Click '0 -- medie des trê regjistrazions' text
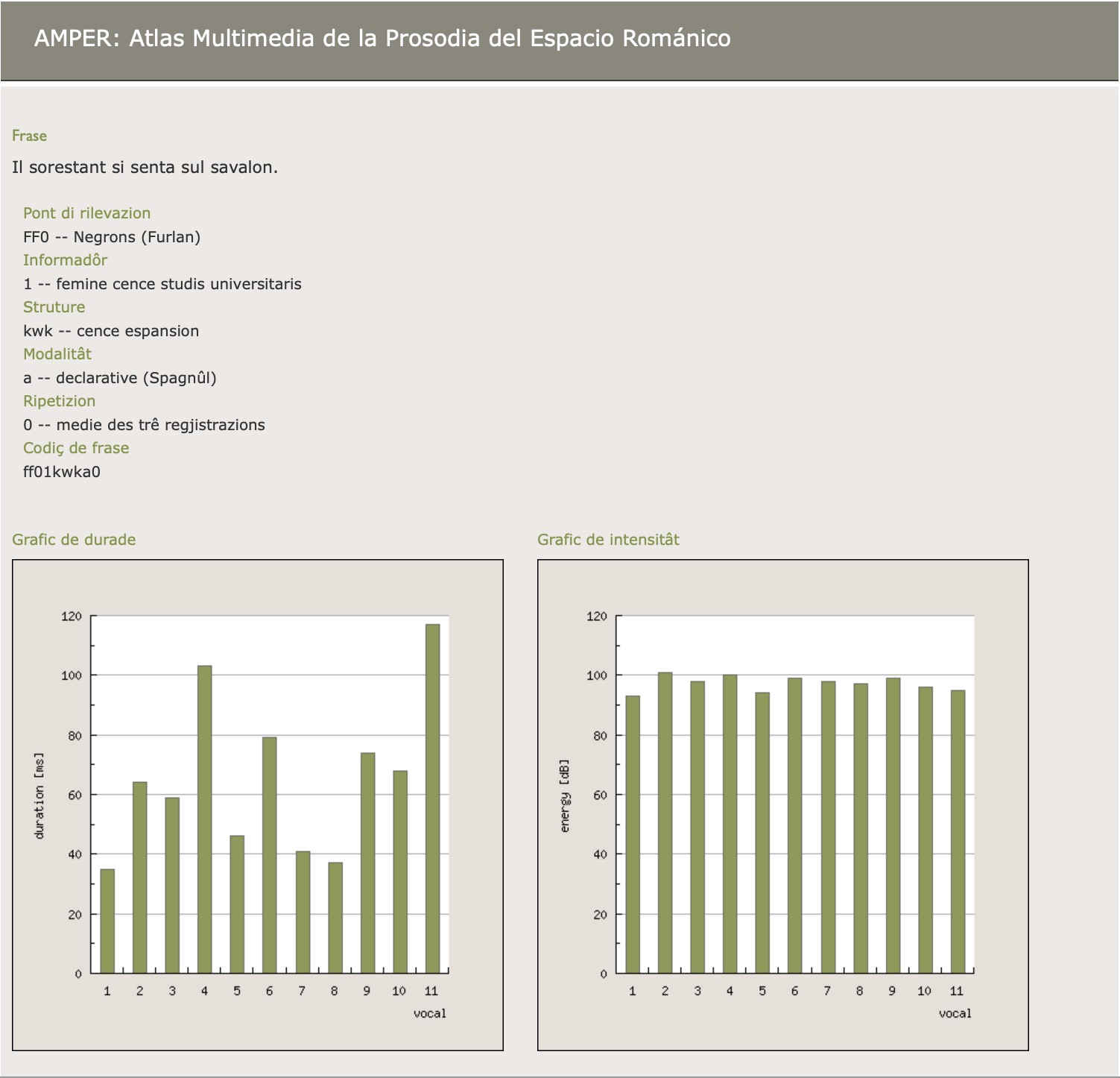This screenshot has height=1078, width=1120. point(144,425)
